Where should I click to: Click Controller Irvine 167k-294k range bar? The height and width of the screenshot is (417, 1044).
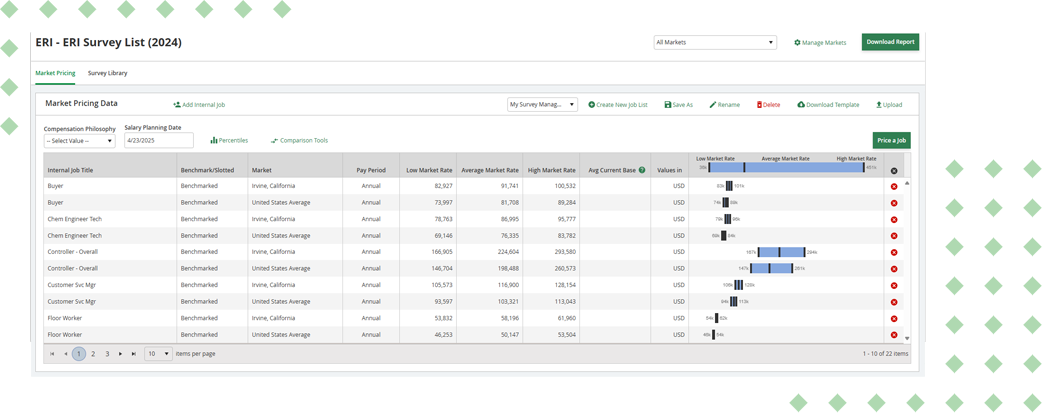tap(782, 252)
